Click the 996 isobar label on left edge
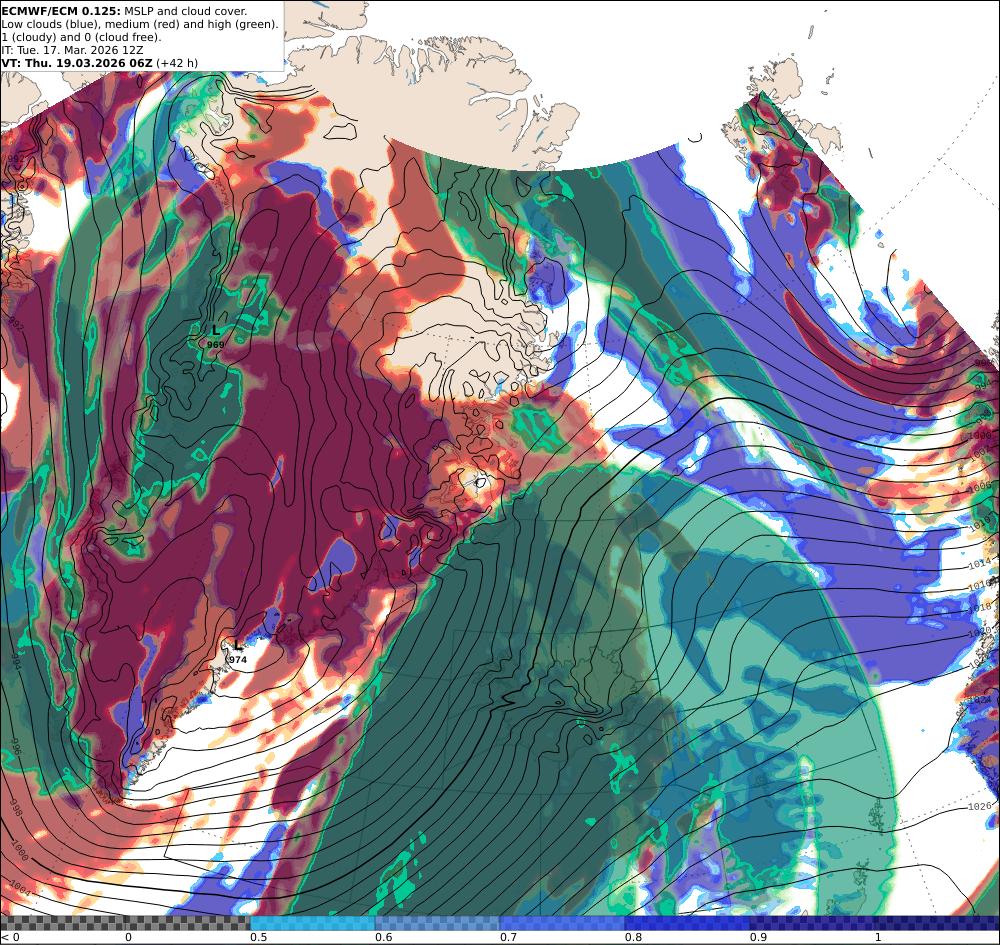This screenshot has height=945, width=1000. point(17,747)
